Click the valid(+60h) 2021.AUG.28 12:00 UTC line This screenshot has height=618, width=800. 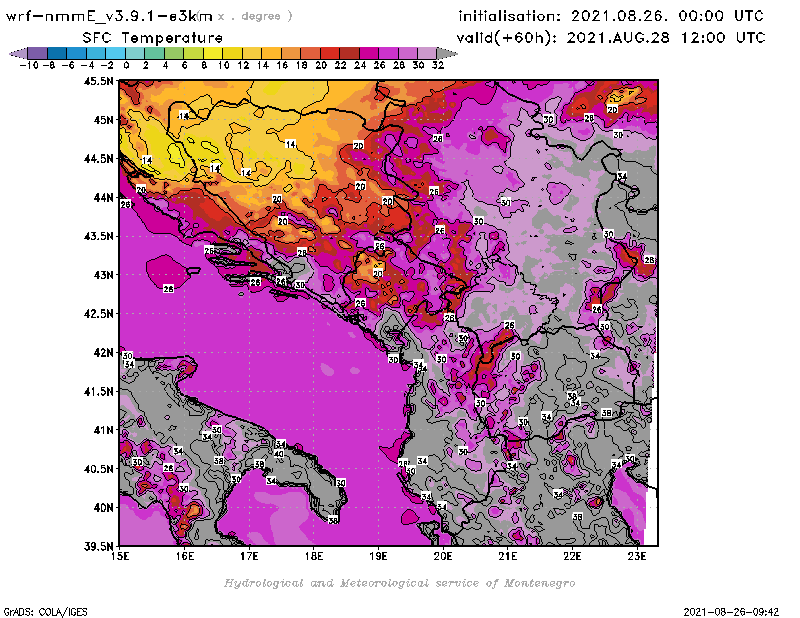tap(611, 38)
